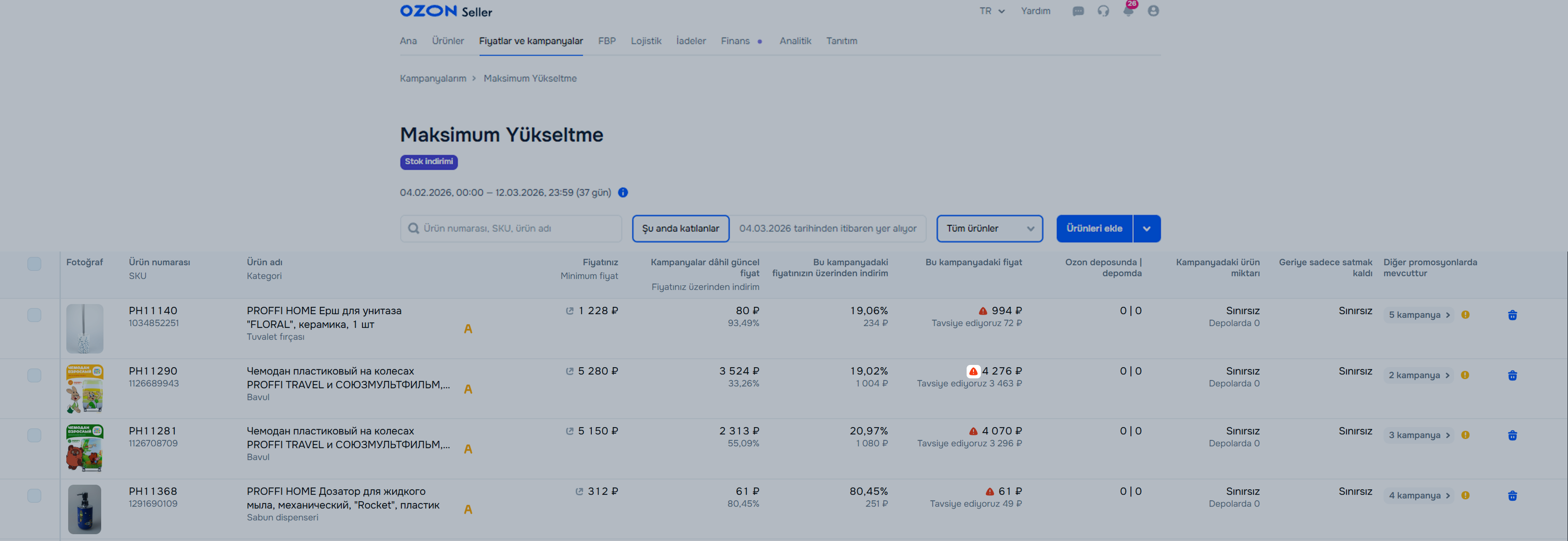
Task: Check the box for product PH11290
Action: click(34, 375)
